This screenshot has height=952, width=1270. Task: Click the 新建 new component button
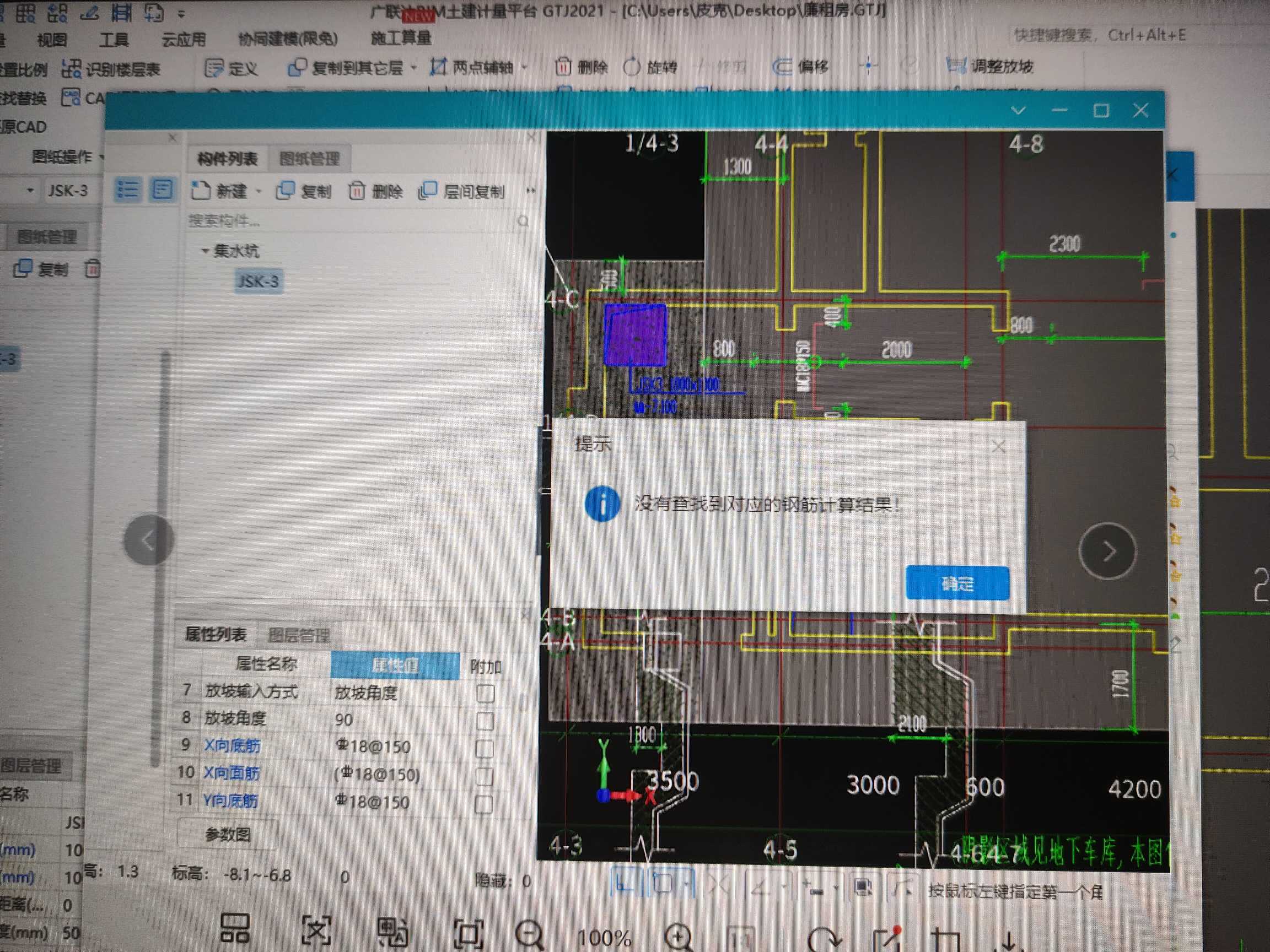pos(219,191)
